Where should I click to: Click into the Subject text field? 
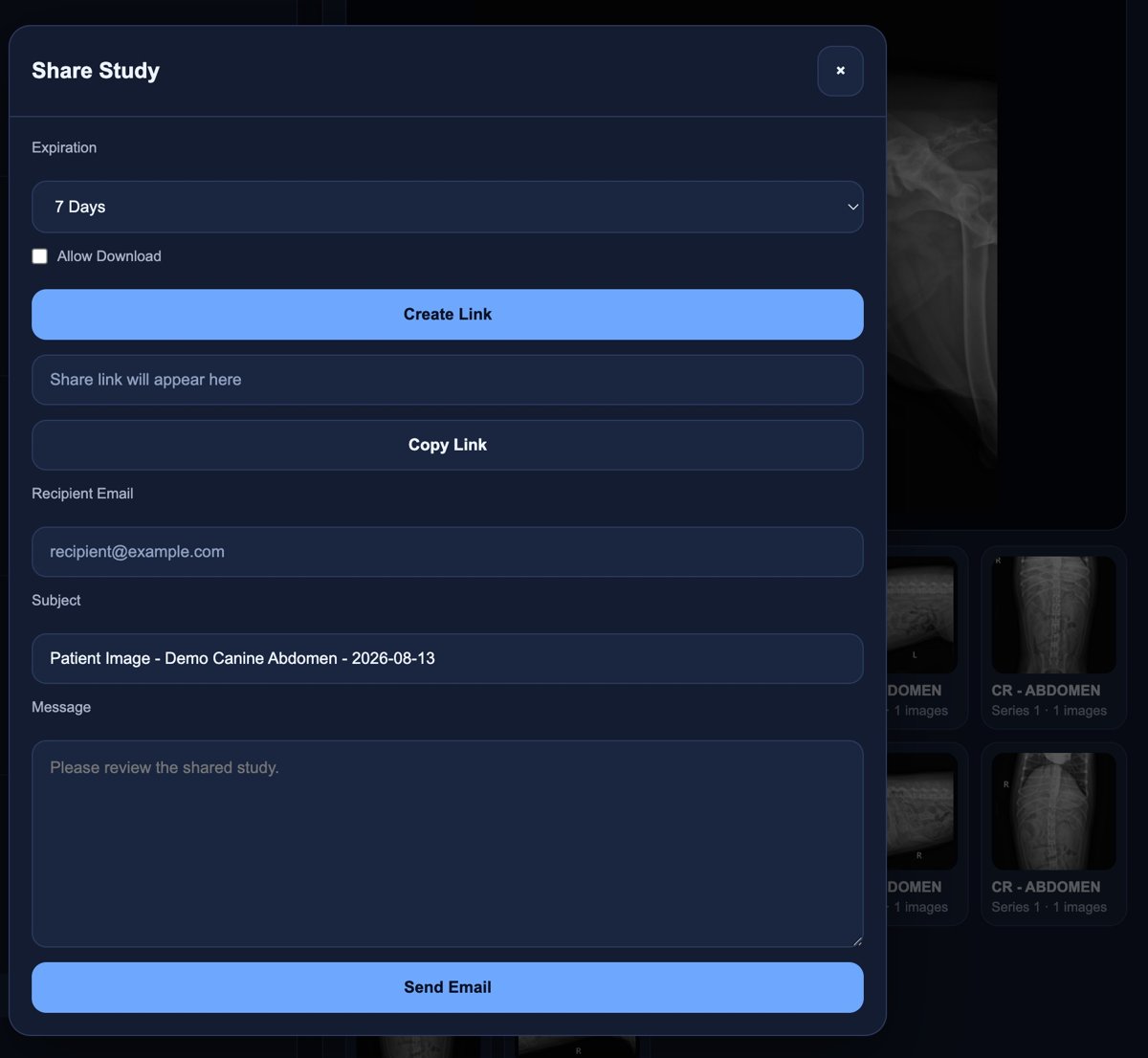tap(448, 658)
